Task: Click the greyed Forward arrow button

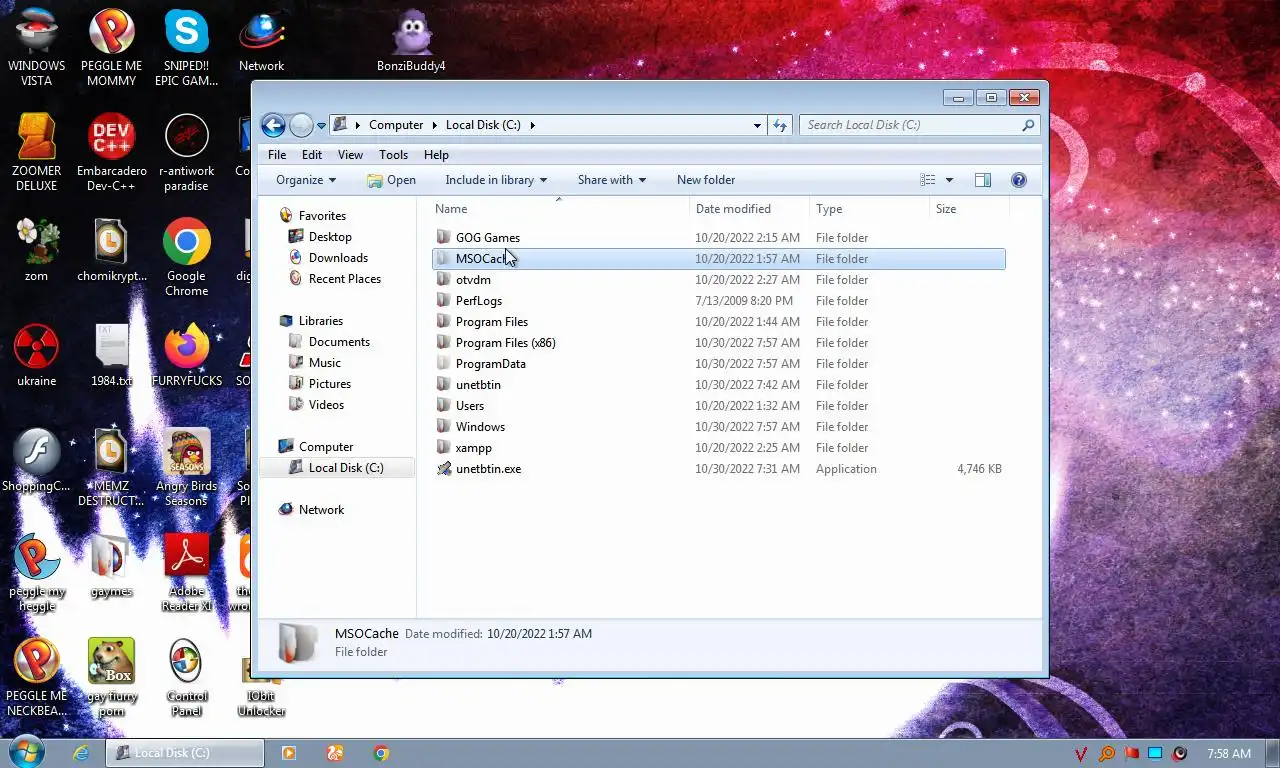Action: click(301, 125)
